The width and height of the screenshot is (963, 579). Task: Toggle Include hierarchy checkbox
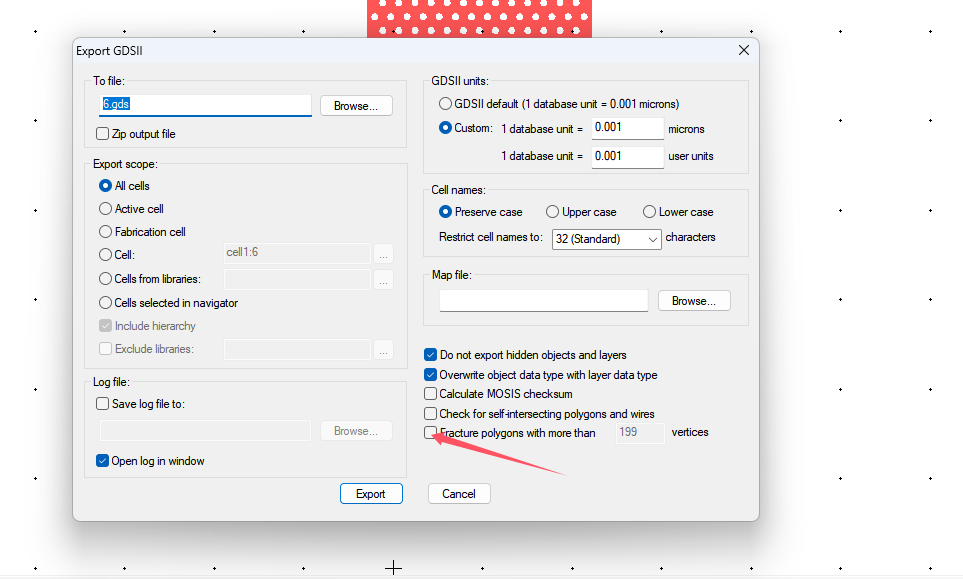pos(105,325)
